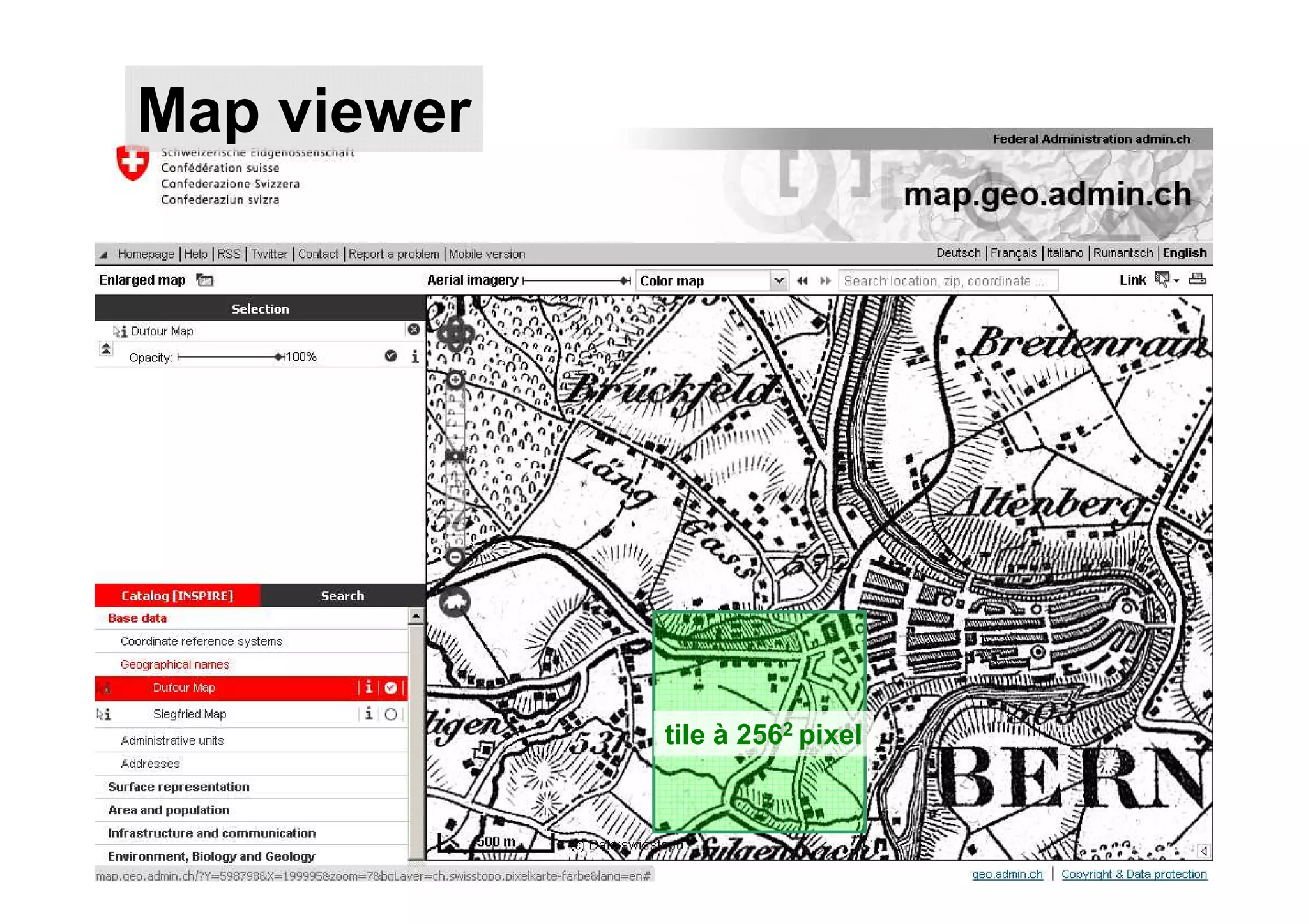Expand Environment, Biology and Geology category
1308x924 pixels.
(211, 856)
